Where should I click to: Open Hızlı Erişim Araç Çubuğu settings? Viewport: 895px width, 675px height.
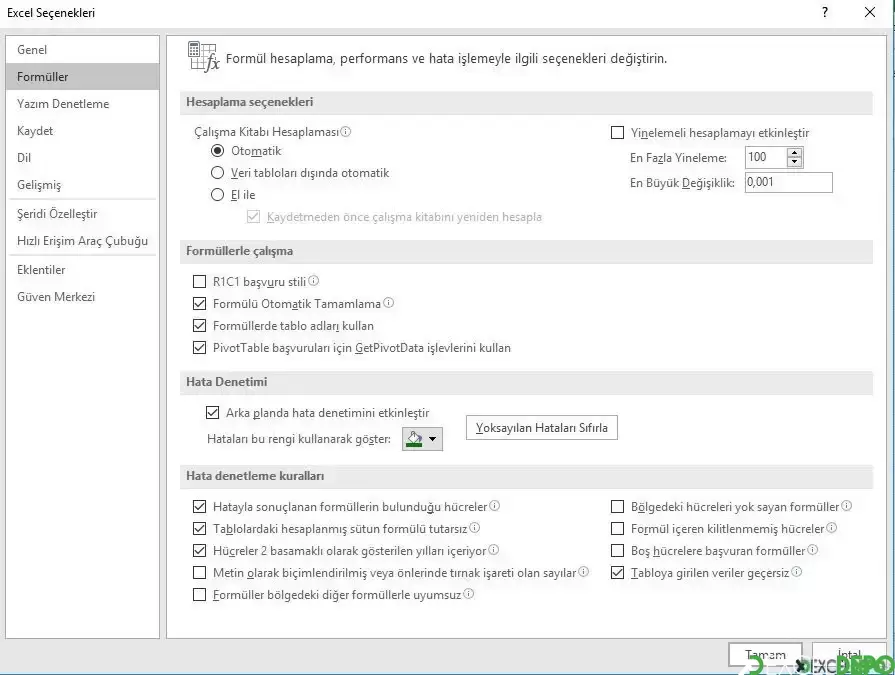pyautogui.click(x=82, y=241)
